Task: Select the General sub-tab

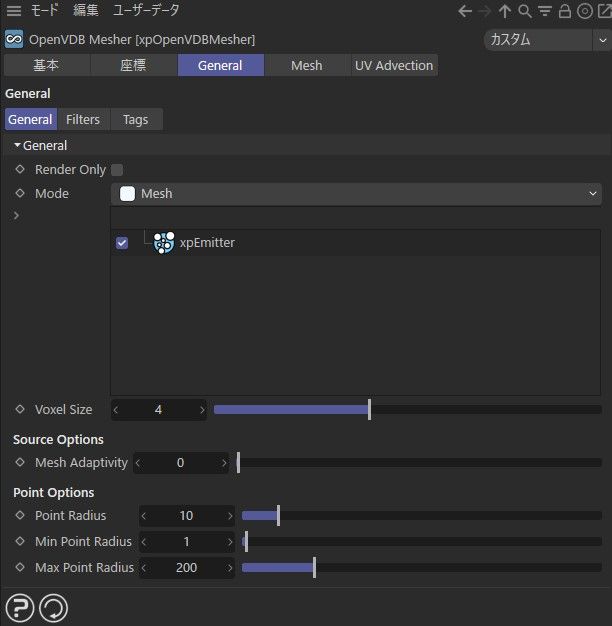Action: point(30,119)
